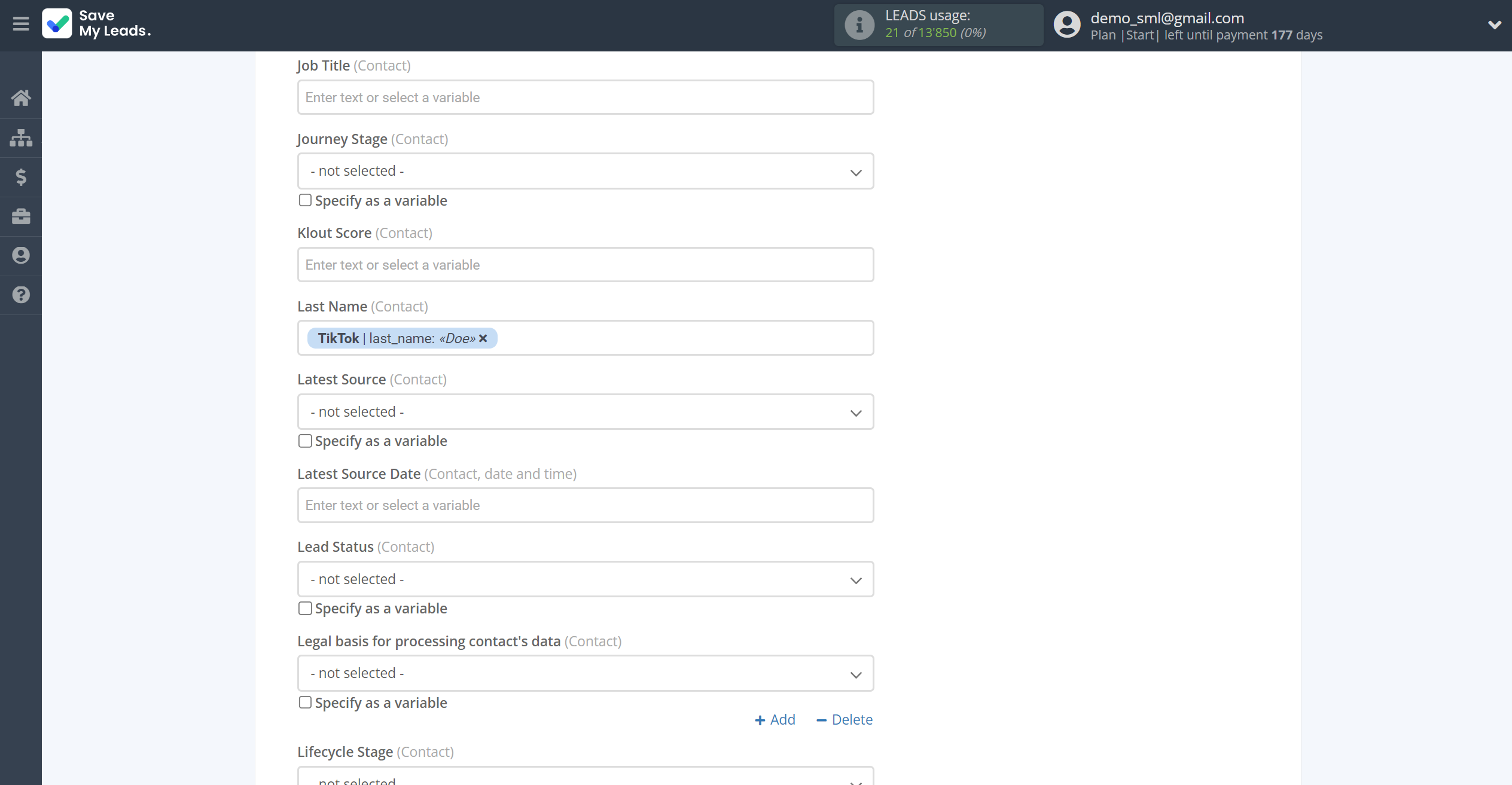Click the LEADS usage counter text
Screen dimensions: 1512x785
[935, 33]
